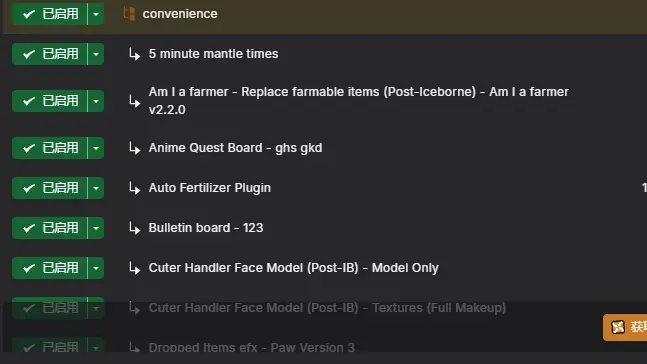The width and height of the screenshot is (647, 364).
Task: Expand status dropdown for Cuter Handler Model Only
Action: [x=96, y=268]
